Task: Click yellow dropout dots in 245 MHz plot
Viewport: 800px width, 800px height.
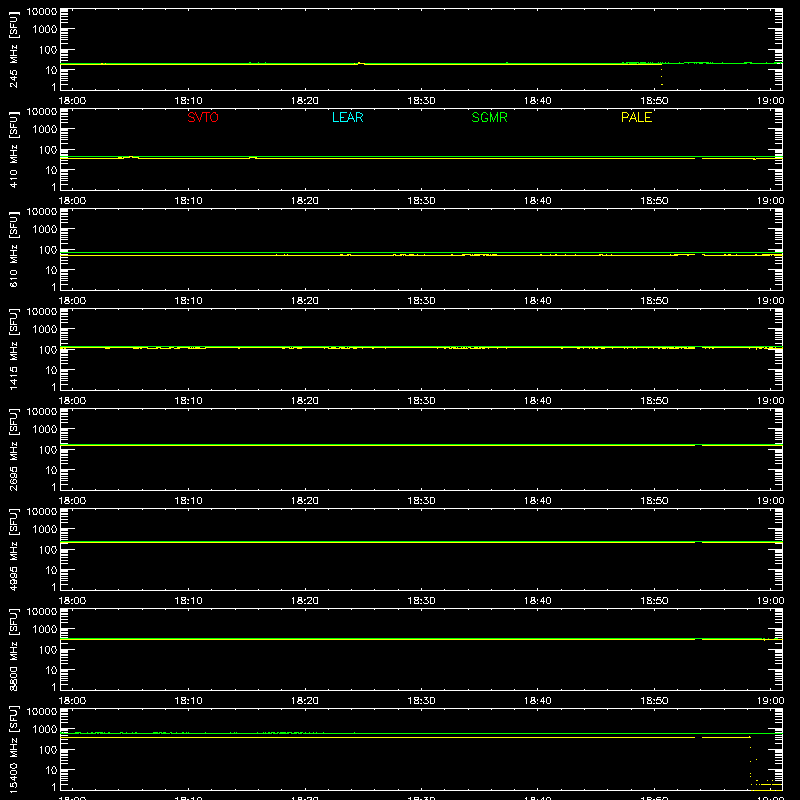Action: click(x=662, y=77)
